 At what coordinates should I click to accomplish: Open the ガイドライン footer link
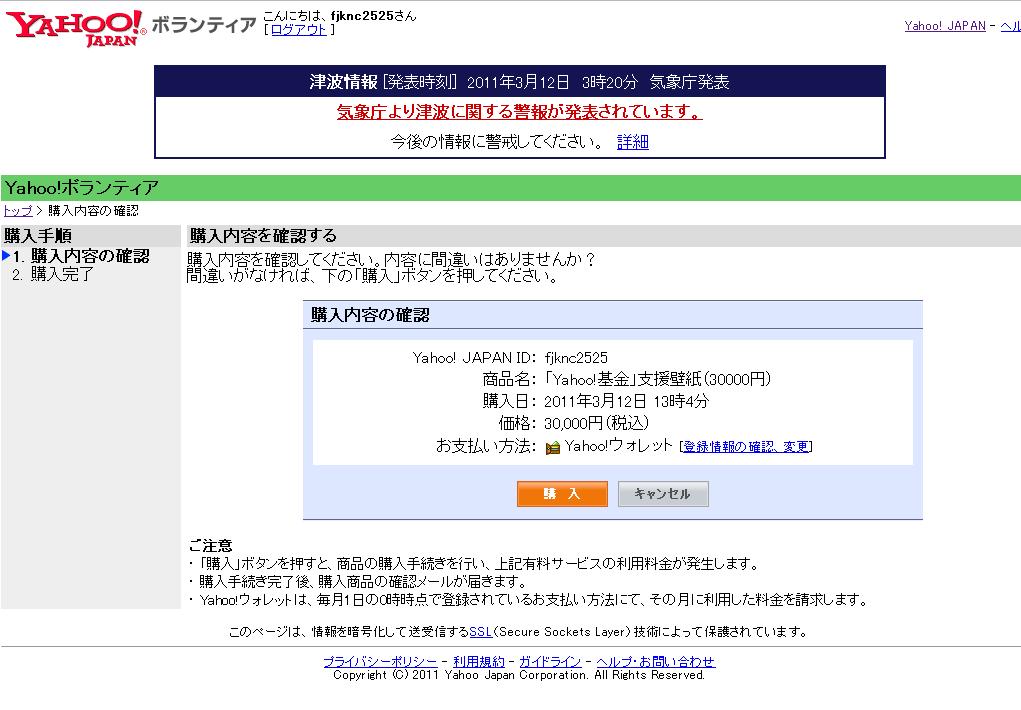(550, 662)
